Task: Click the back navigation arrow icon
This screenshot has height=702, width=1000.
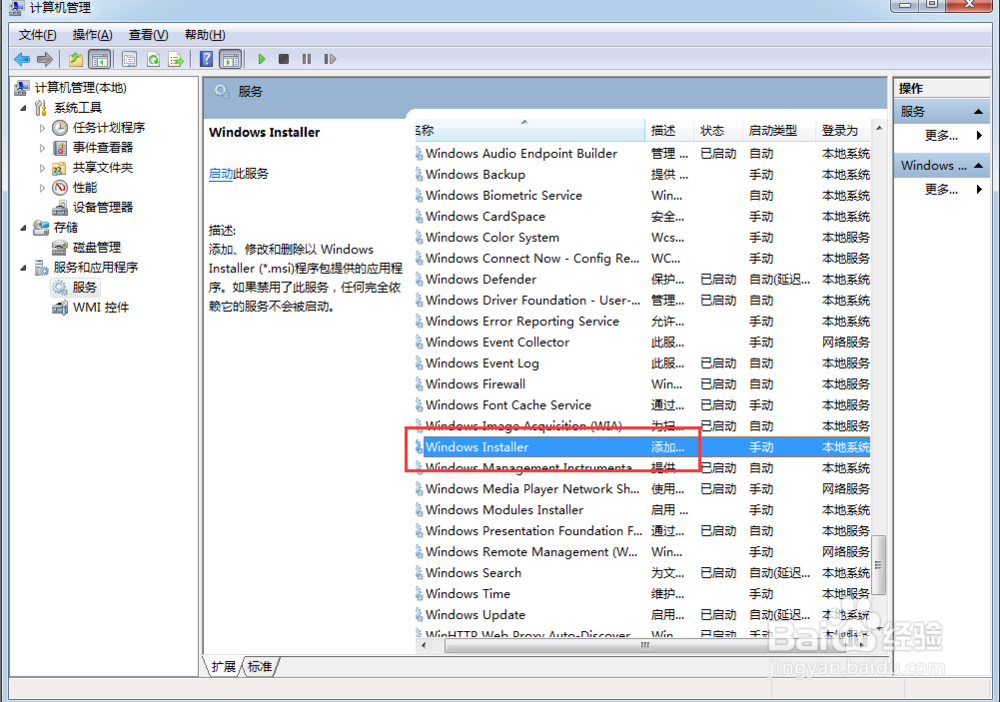Action: pyautogui.click(x=21, y=59)
